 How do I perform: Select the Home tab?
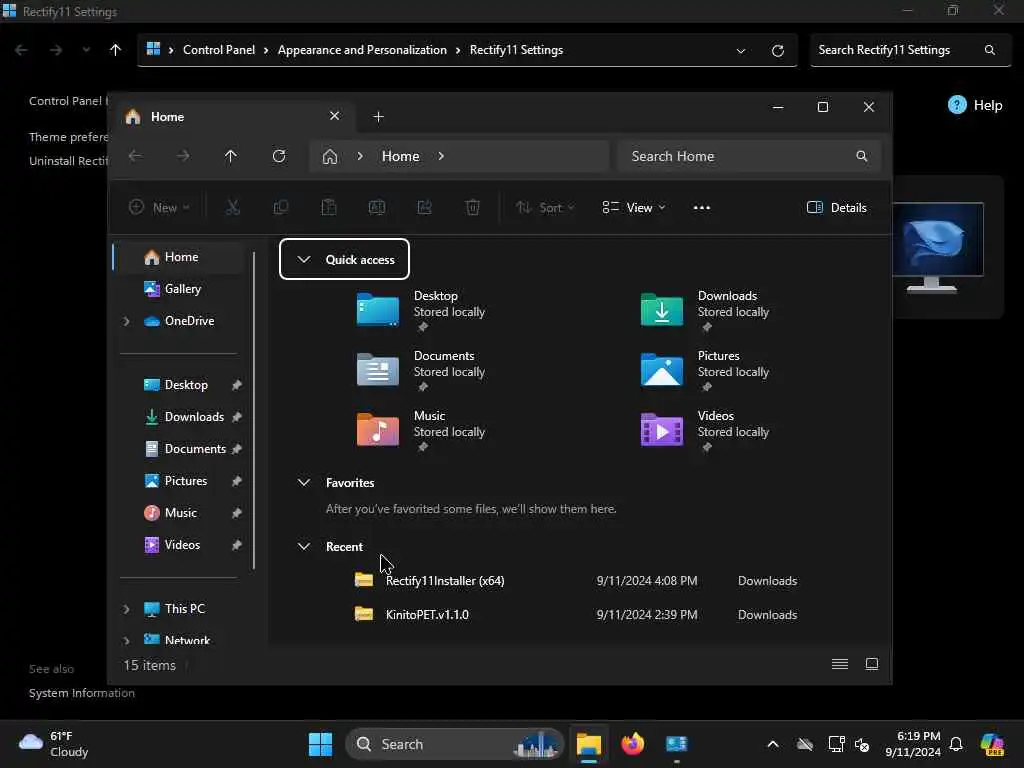click(232, 117)
